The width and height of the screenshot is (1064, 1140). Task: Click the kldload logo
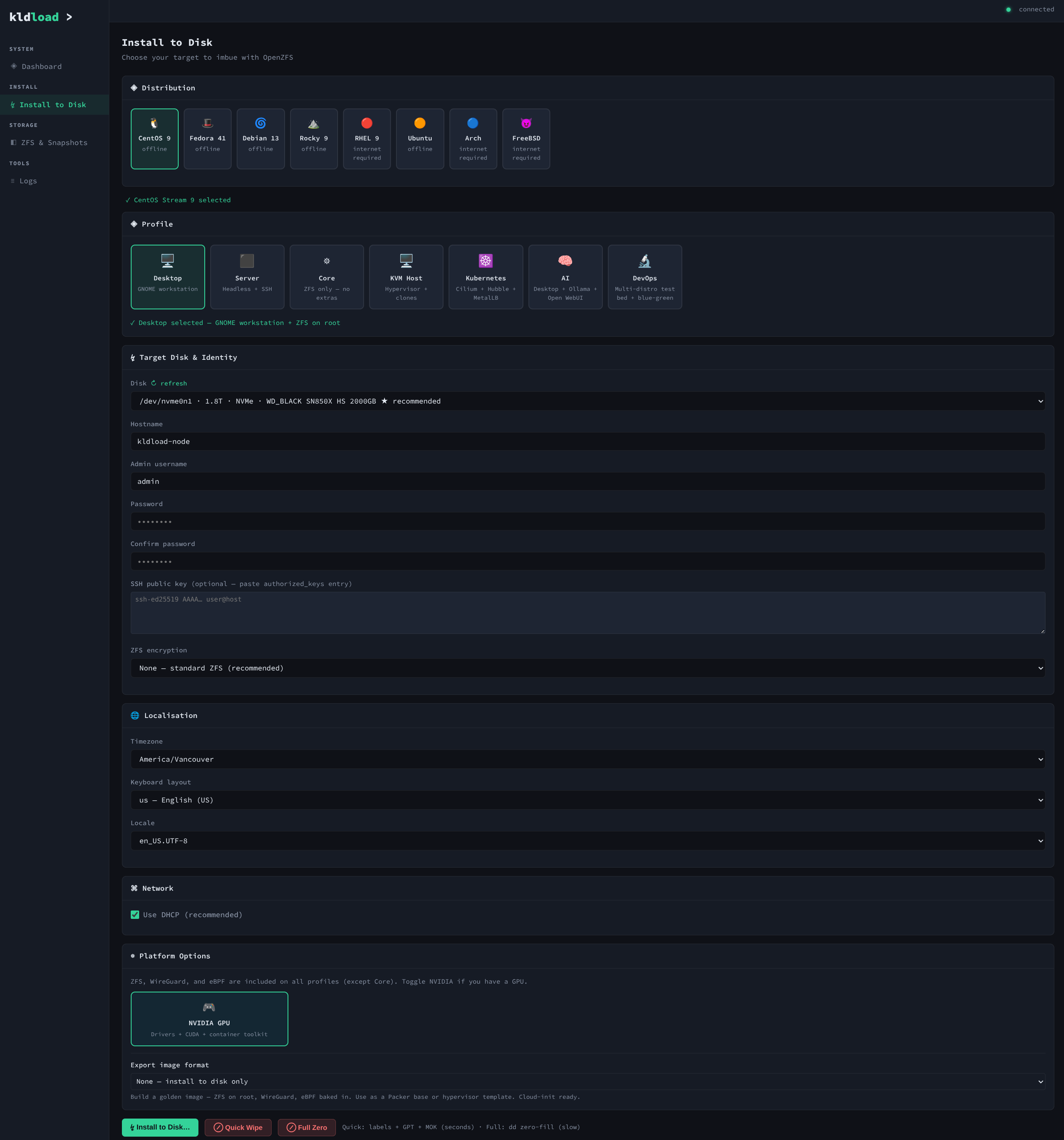[x=41, y=17]
